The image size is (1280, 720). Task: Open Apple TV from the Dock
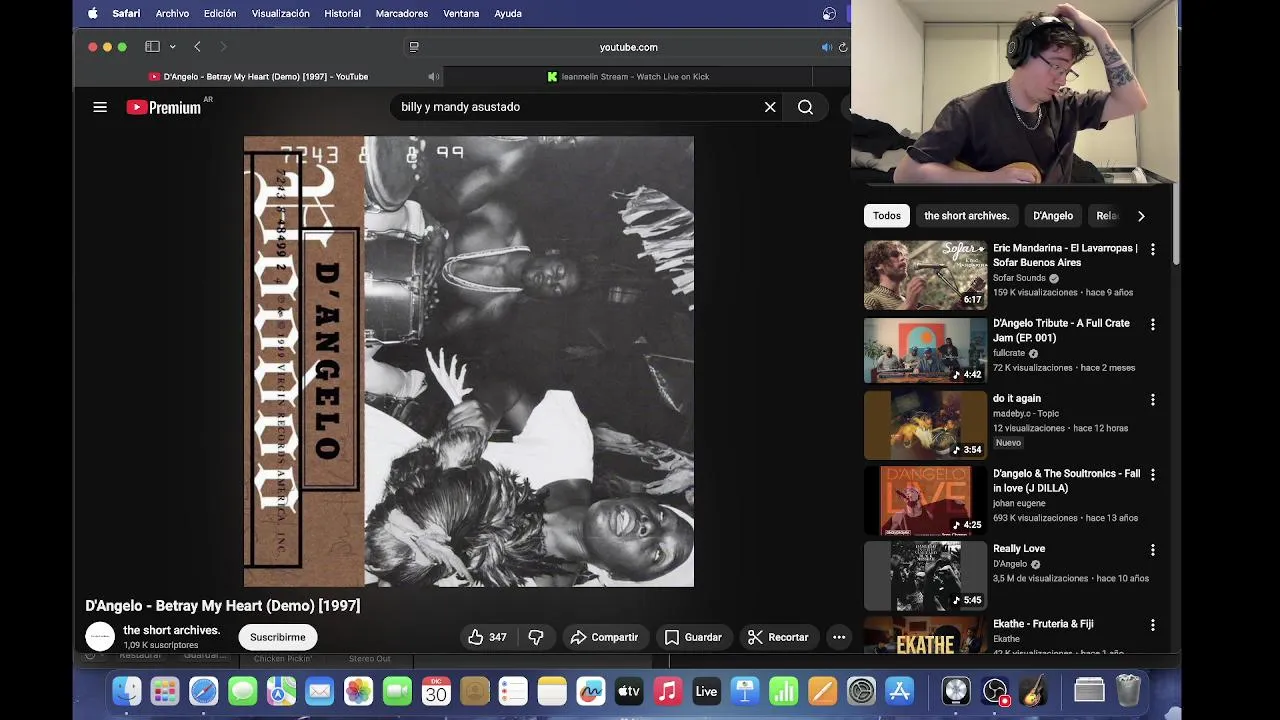tap(629, 691)
